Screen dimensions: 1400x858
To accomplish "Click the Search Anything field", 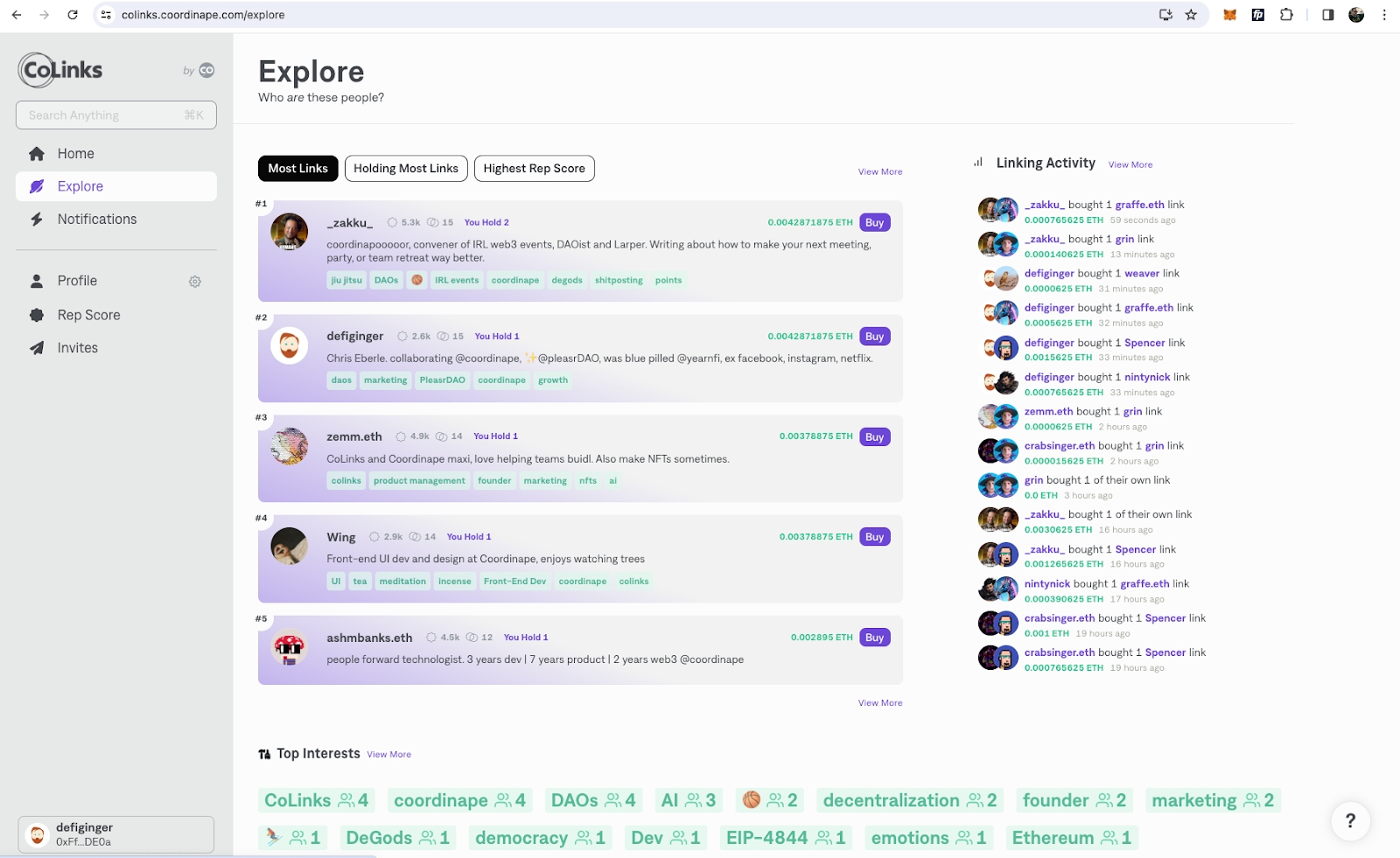I will (116, 115).
